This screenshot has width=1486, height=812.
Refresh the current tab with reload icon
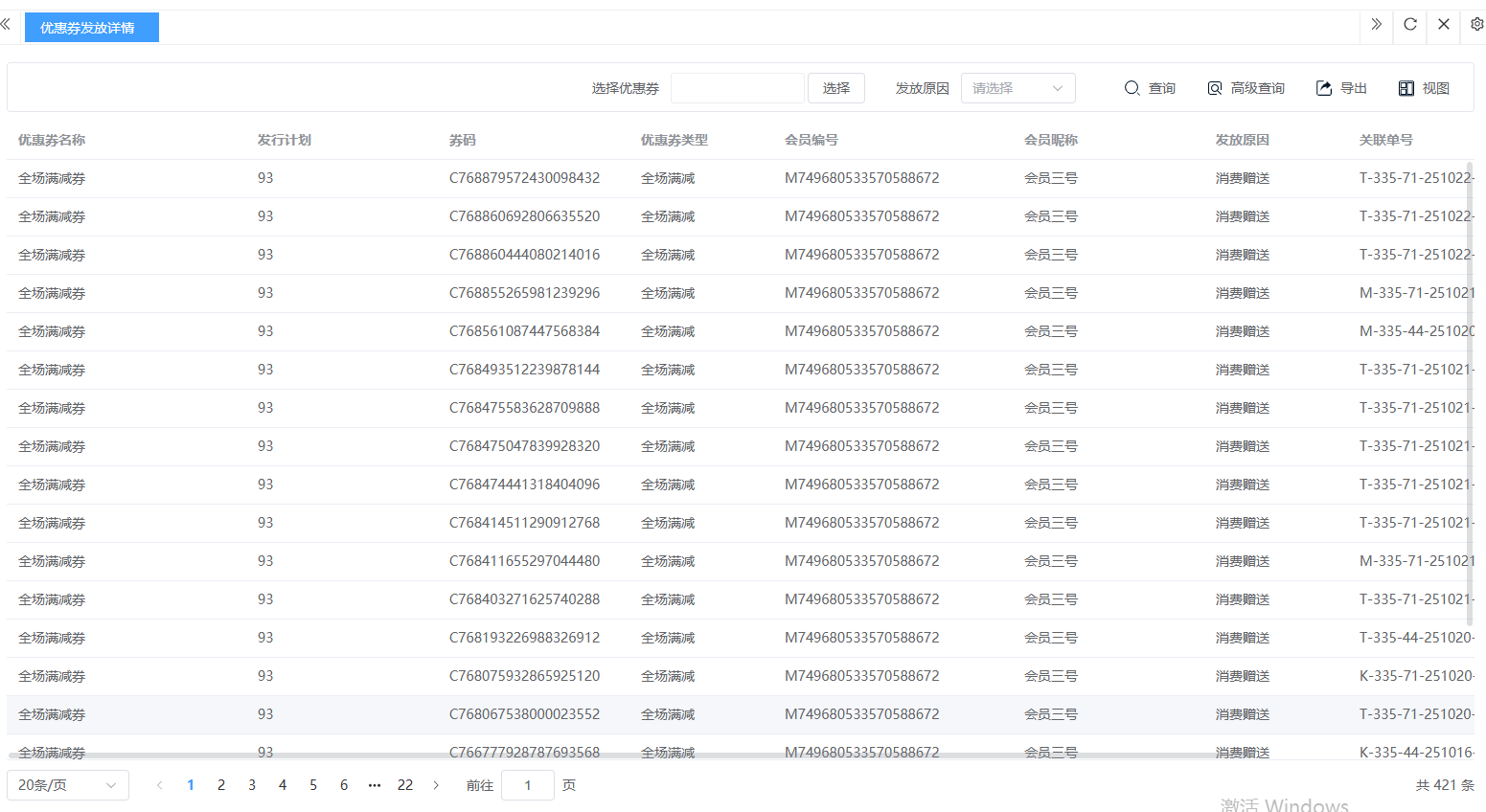[1409, 25]
